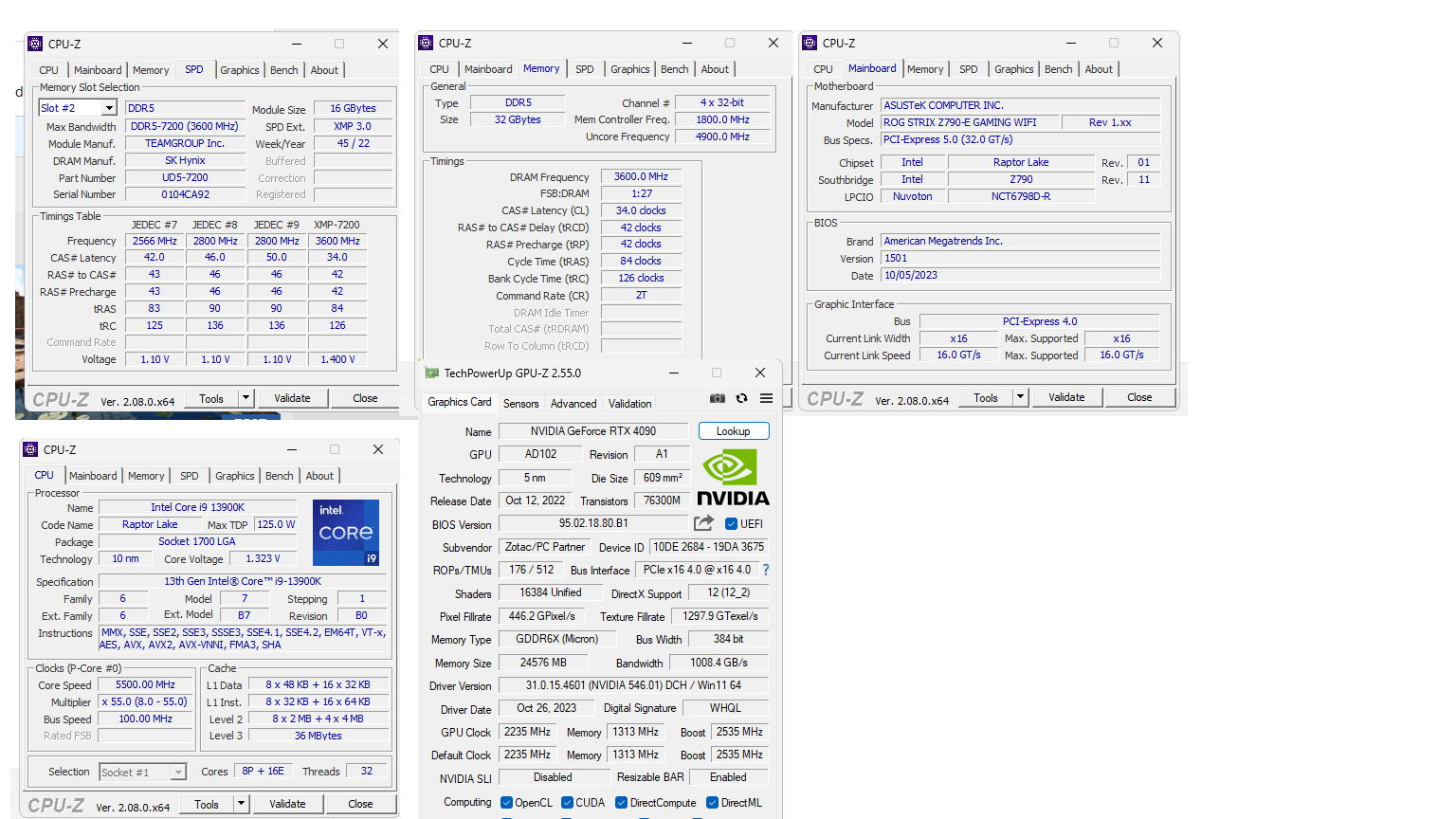
Task: Click Close button in the SPD window
Action: click(365, 398)
